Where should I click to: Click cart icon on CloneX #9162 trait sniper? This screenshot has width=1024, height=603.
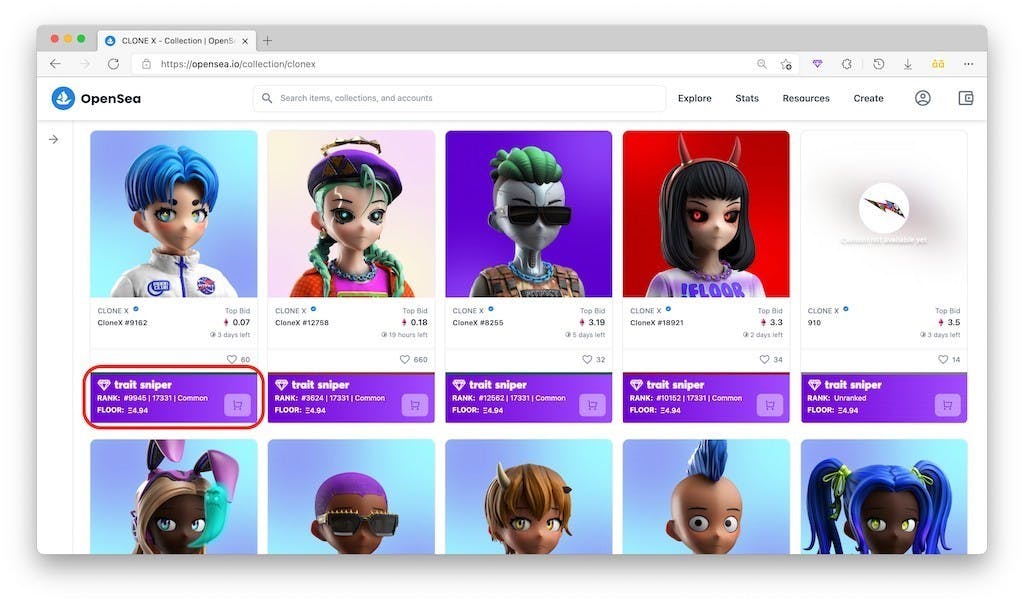(x=236, y=405)
